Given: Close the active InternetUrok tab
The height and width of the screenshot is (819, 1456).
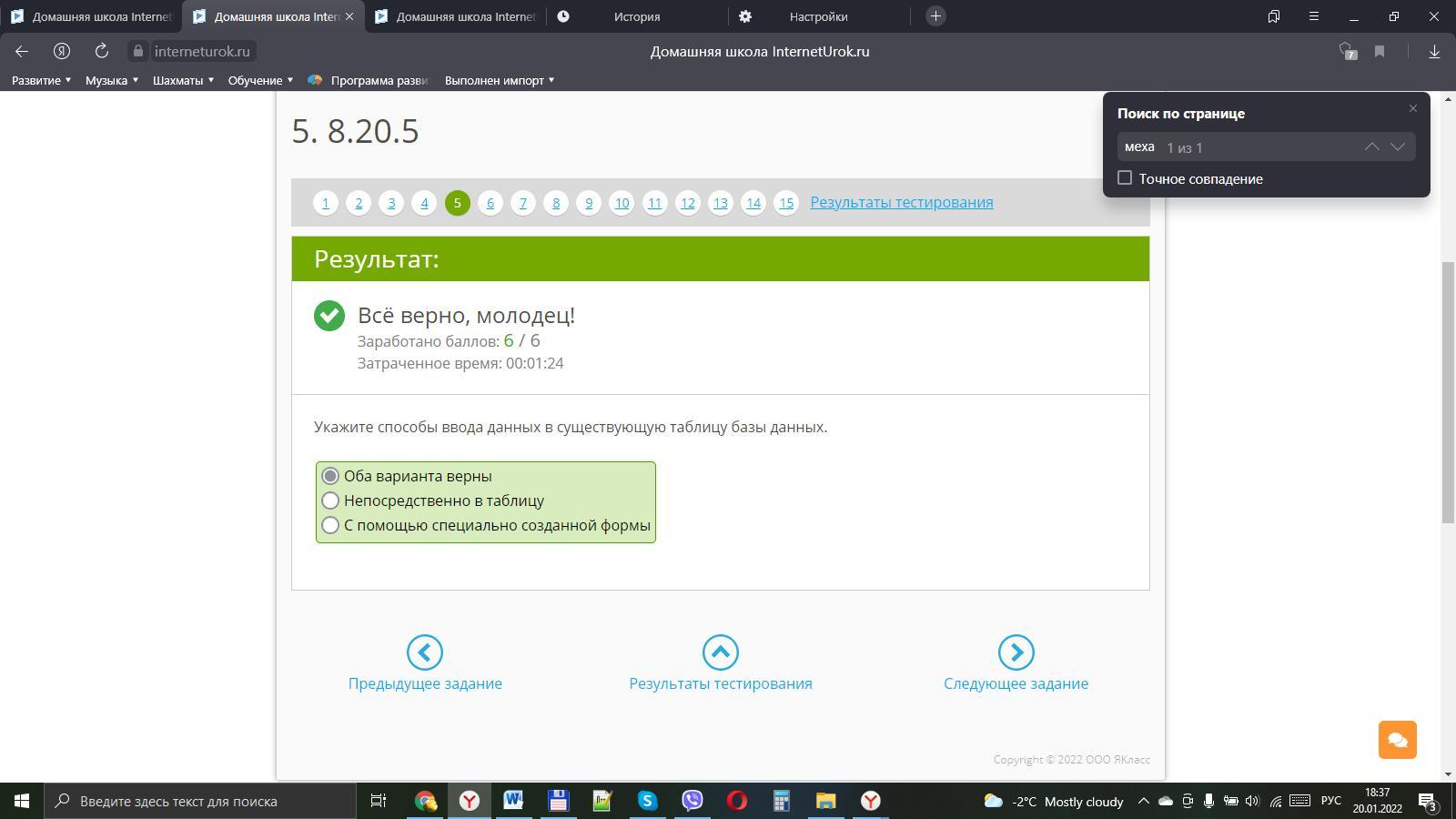Looking at the screenshot, I should click(349, 16).
